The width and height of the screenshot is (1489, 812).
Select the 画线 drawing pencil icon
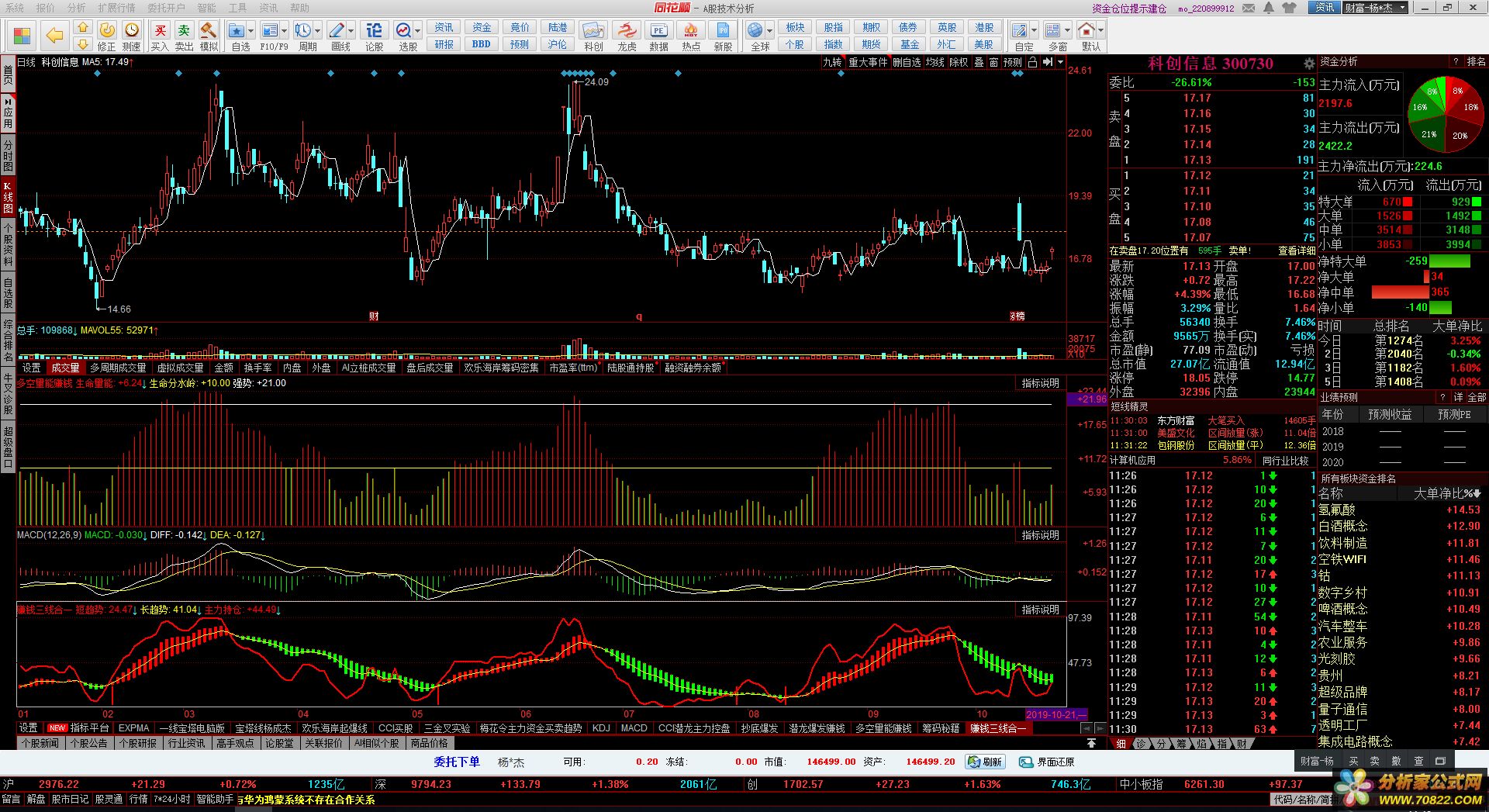tap(337, 30)
